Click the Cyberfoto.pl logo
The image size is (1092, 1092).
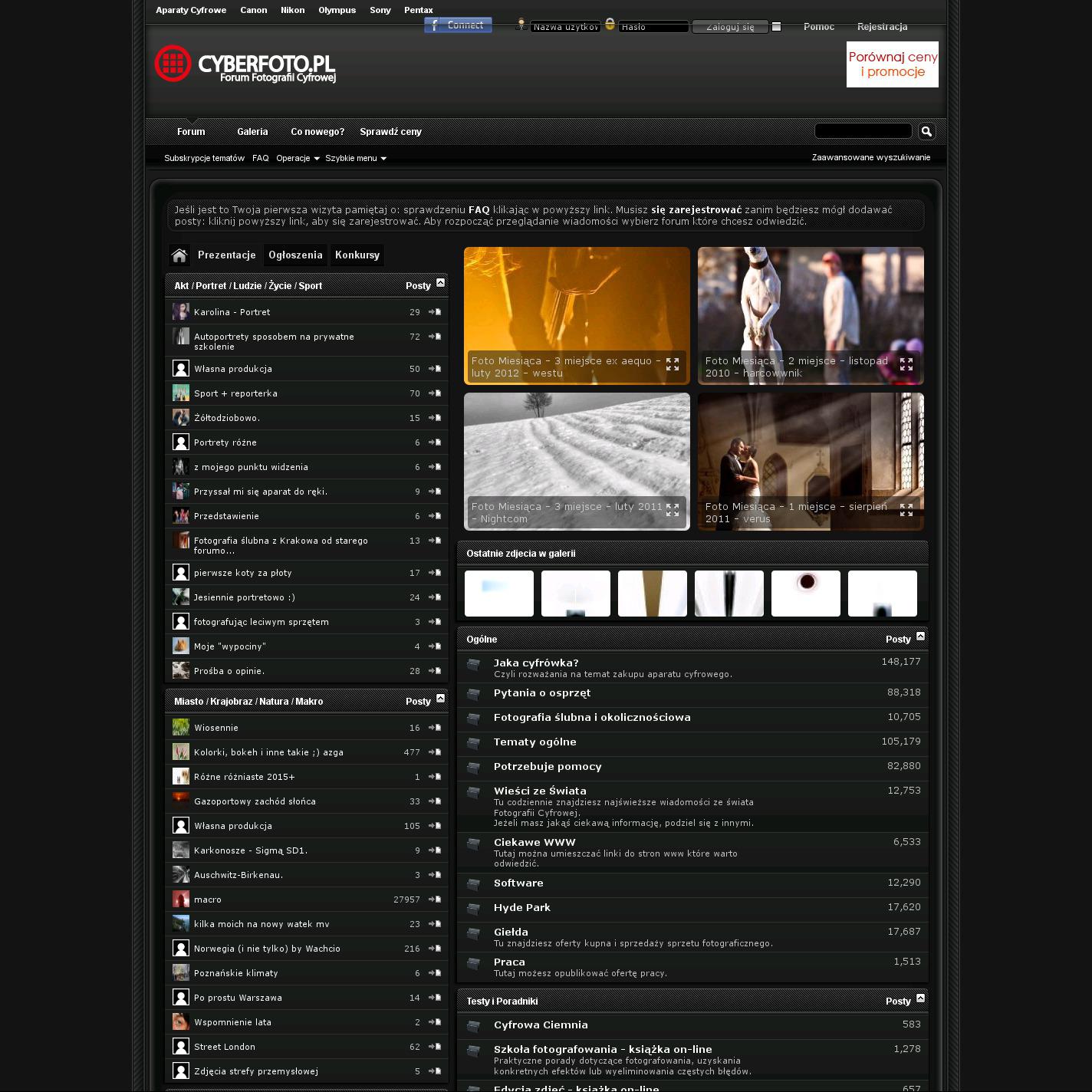pos(245,64)
